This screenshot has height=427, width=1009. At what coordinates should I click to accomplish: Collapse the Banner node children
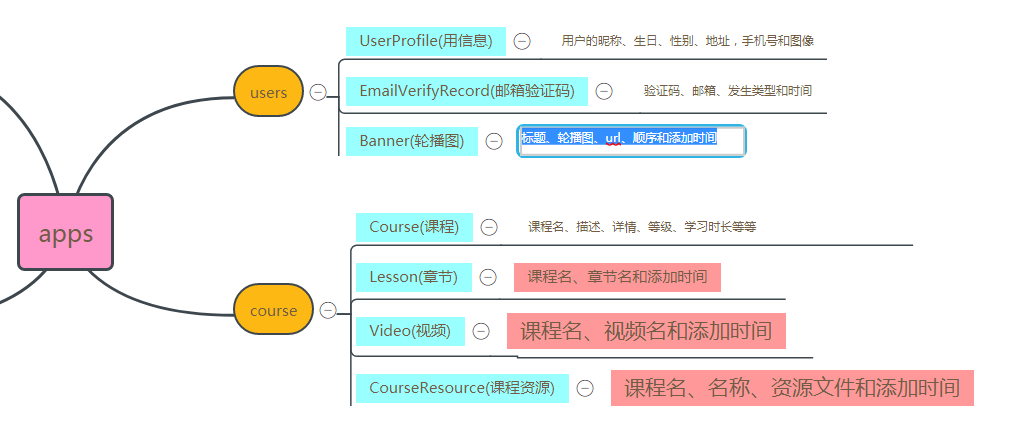(494, 141)
